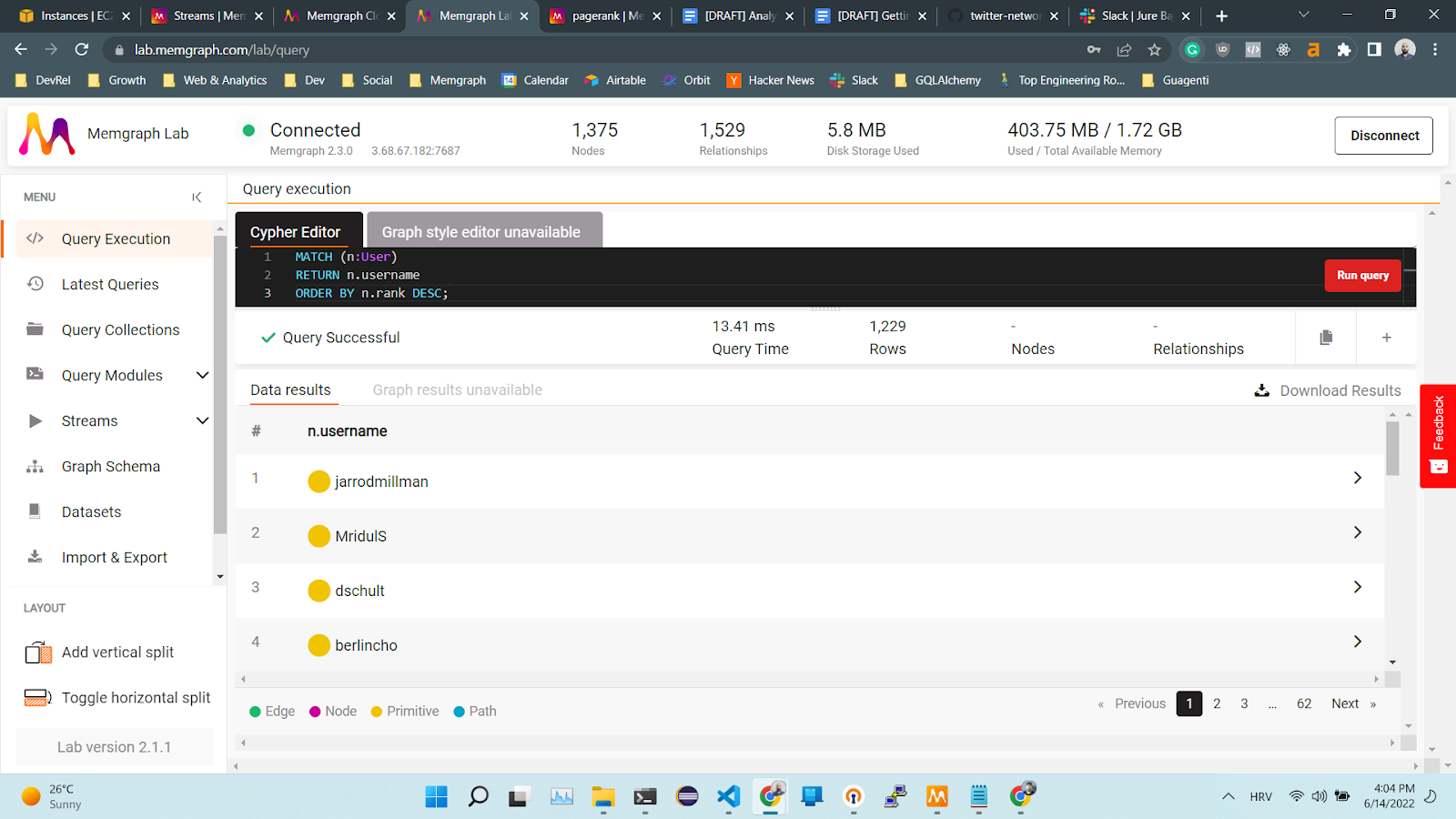Open Query Execution in sidebar
1456x819 pixels.
coord(115,238)
